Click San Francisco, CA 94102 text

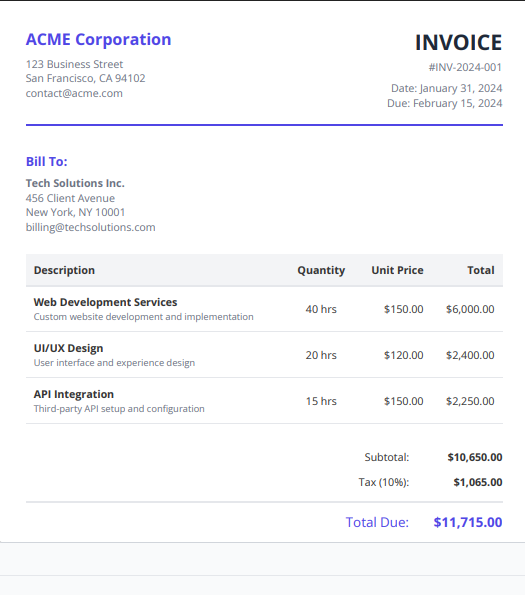pyautogui.click(x=85, y=78)
